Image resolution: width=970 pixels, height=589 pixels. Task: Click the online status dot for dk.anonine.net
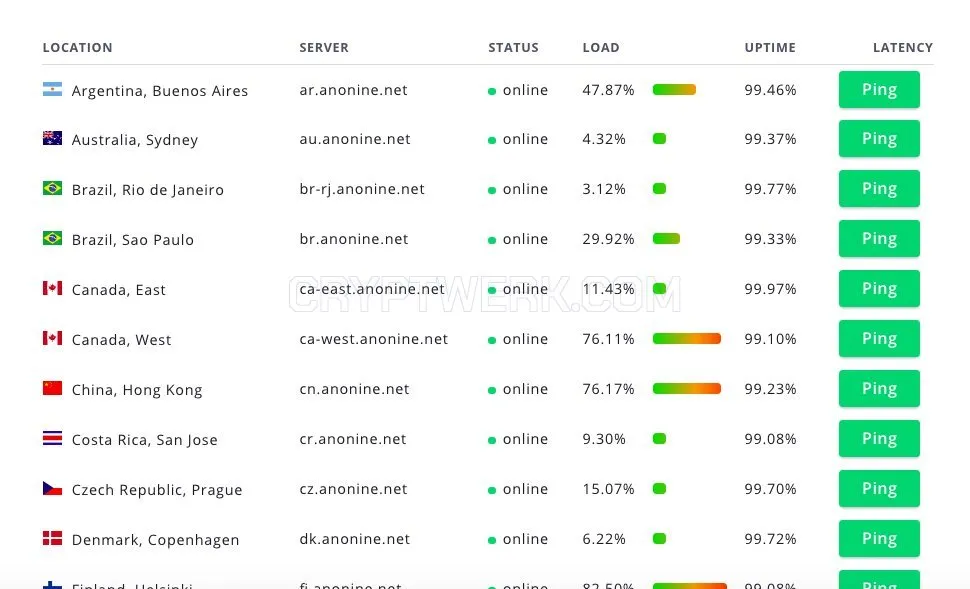[492, 541]
